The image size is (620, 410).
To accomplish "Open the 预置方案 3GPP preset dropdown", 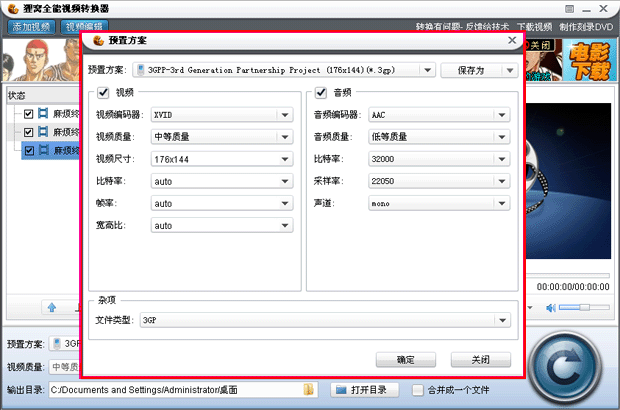I will [x=427, y=71].
